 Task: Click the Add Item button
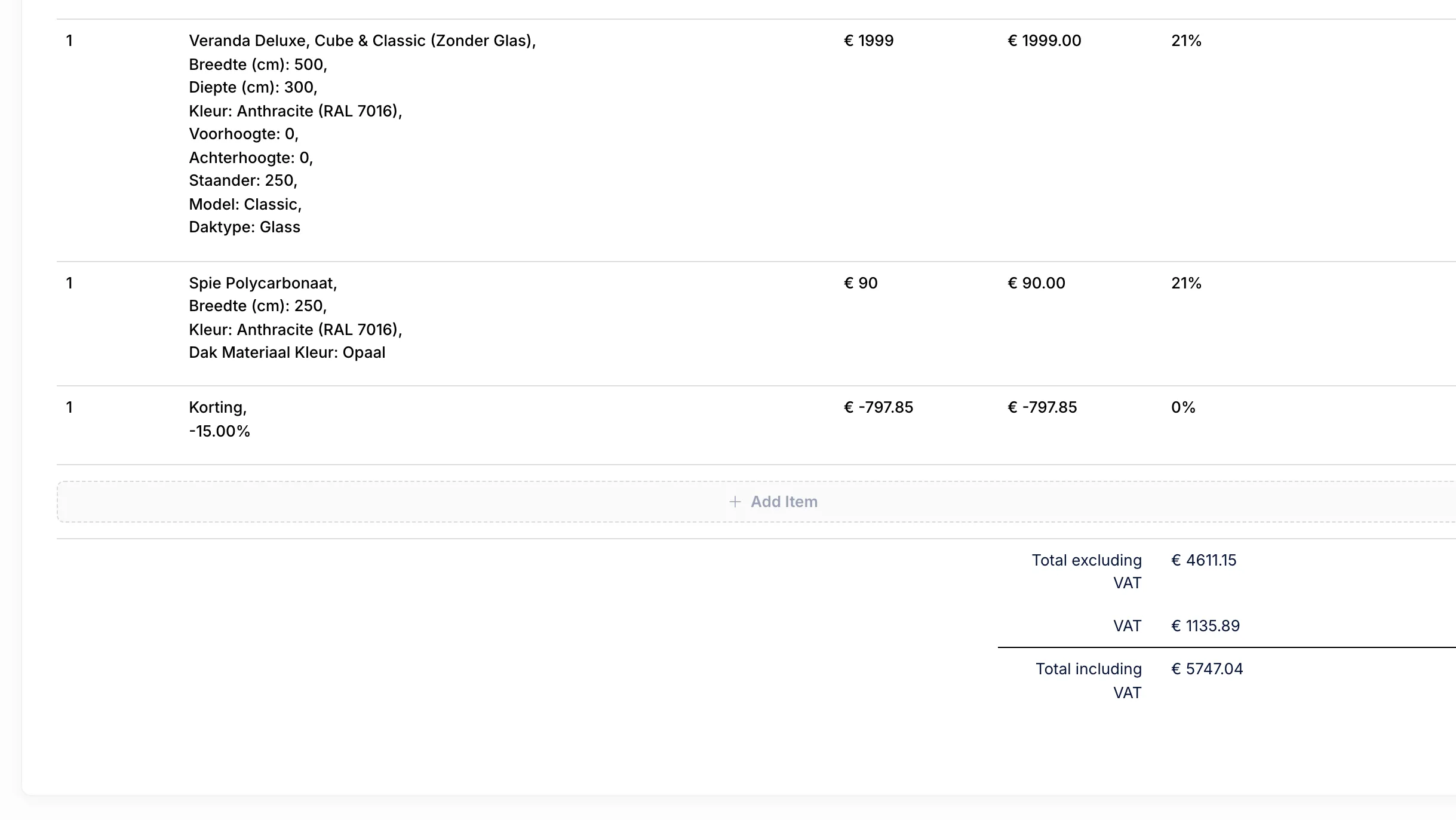(x=756, y=502)
